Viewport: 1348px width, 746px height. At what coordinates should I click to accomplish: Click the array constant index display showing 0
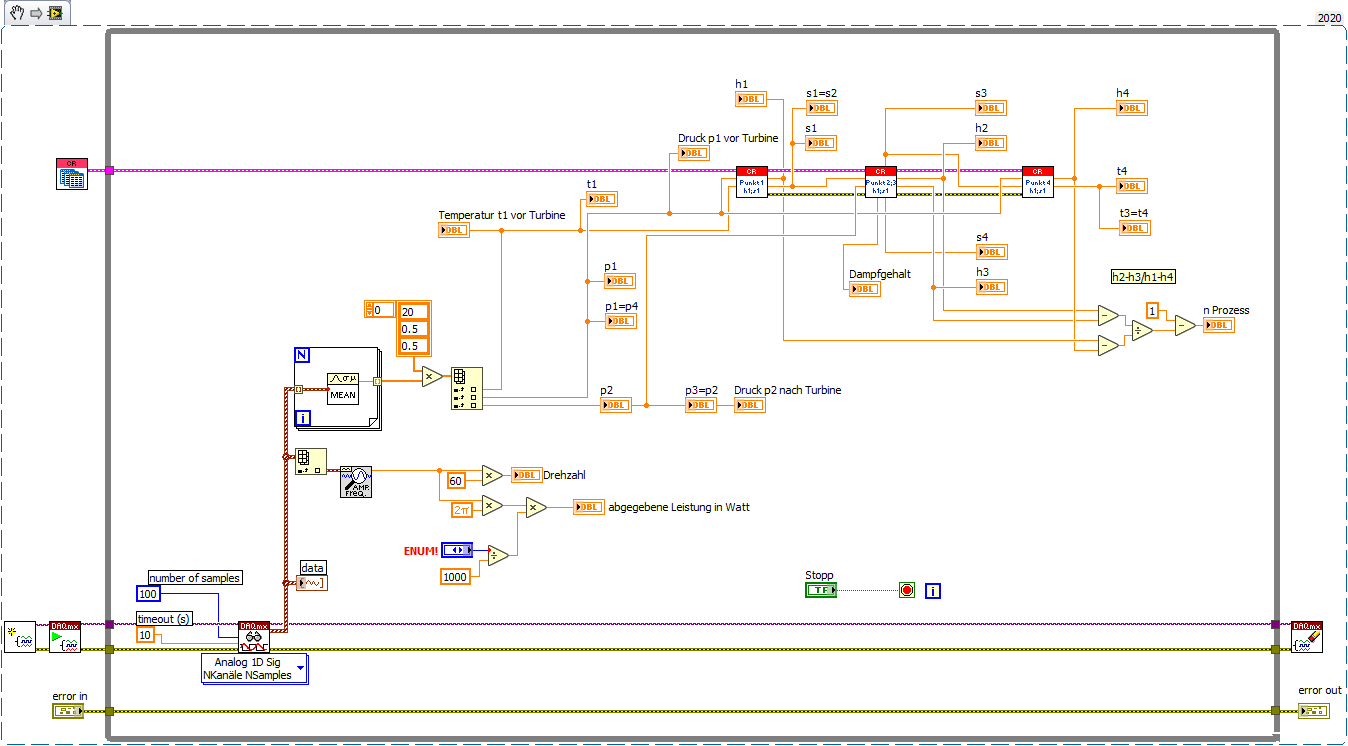tap(379, 310)
